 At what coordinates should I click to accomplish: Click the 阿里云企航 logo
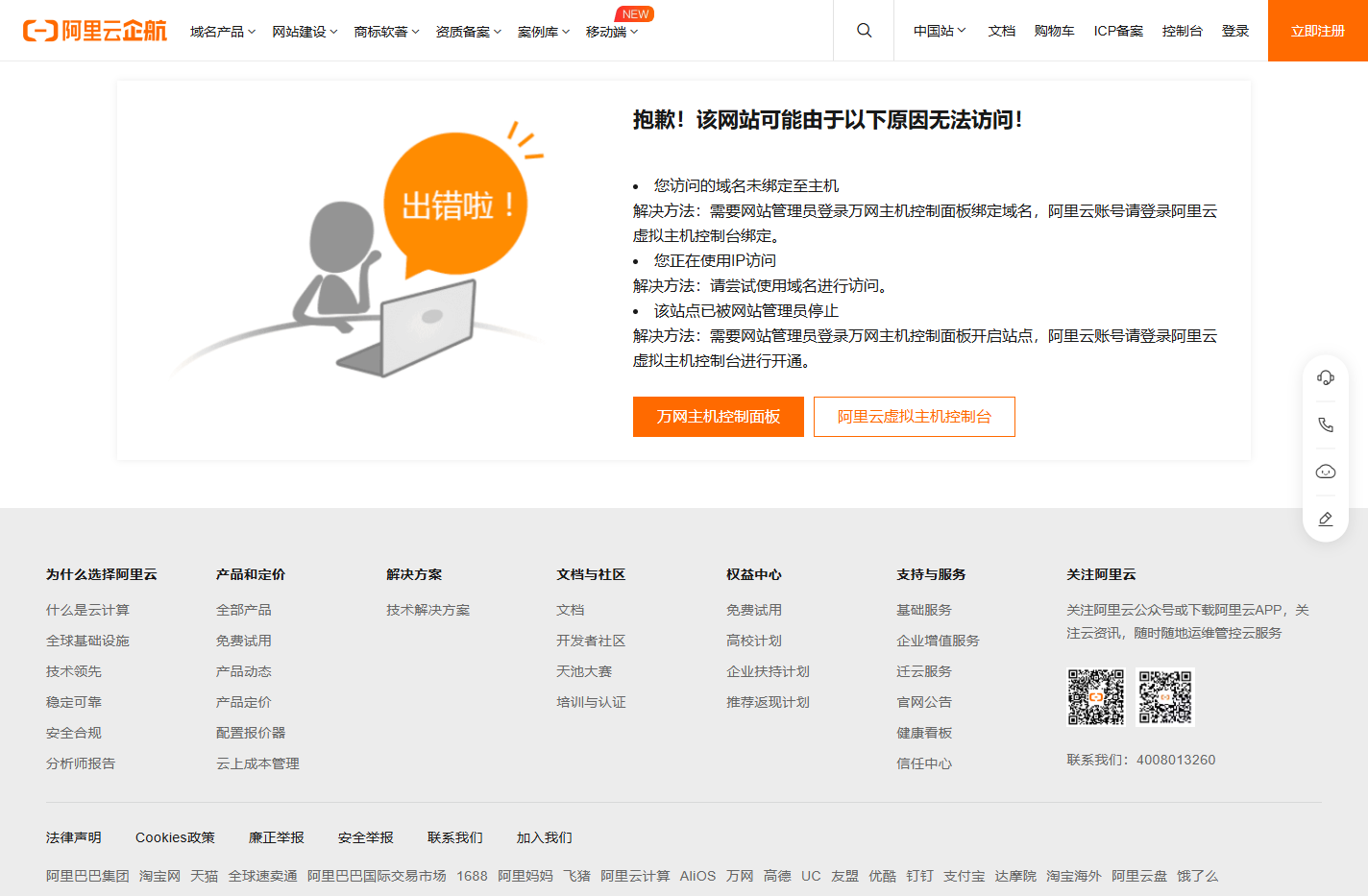pos(95,31)
